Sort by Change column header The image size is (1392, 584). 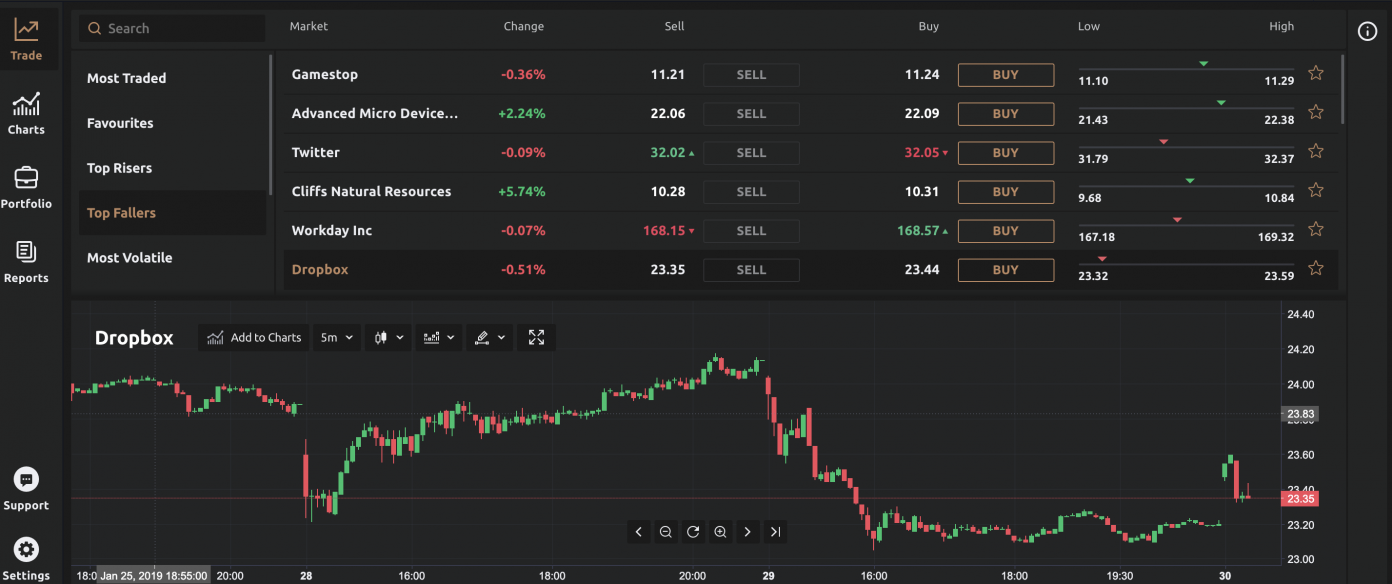(x=524, y=26)
